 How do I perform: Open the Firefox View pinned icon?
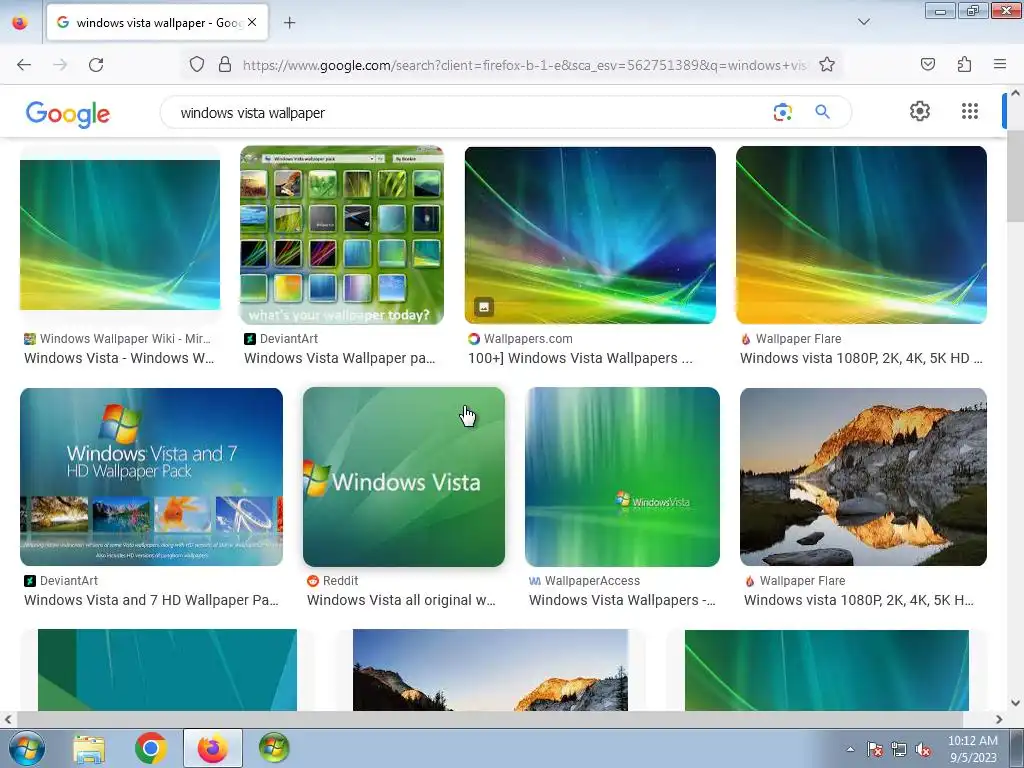point(20,23)
